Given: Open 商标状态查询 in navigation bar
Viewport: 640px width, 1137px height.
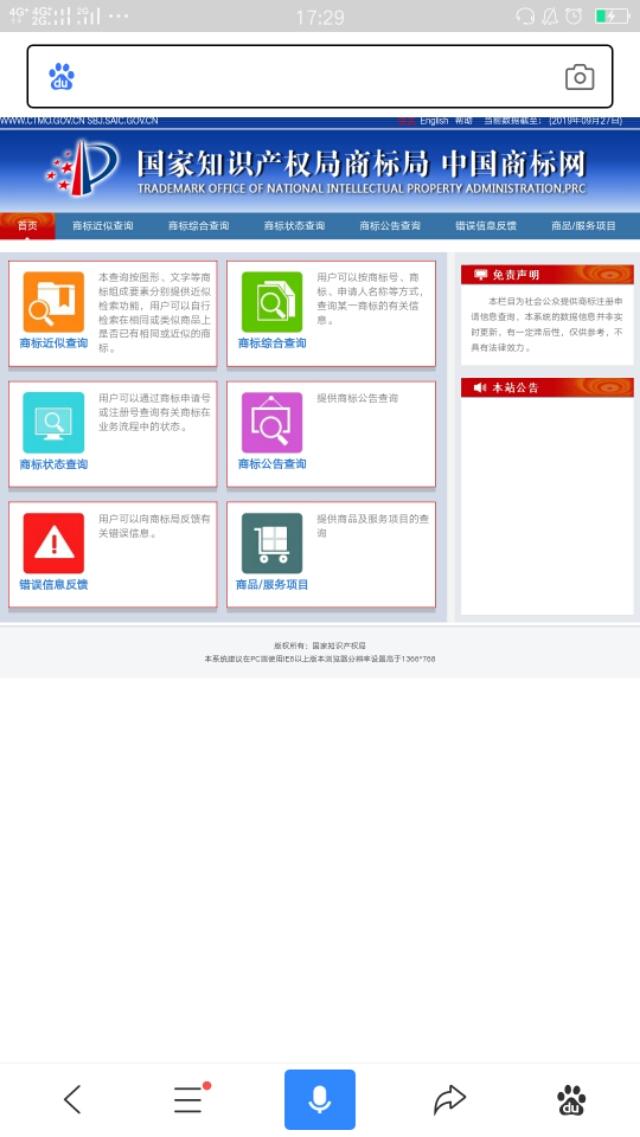Looking at the screenshot, I should 294,226.
